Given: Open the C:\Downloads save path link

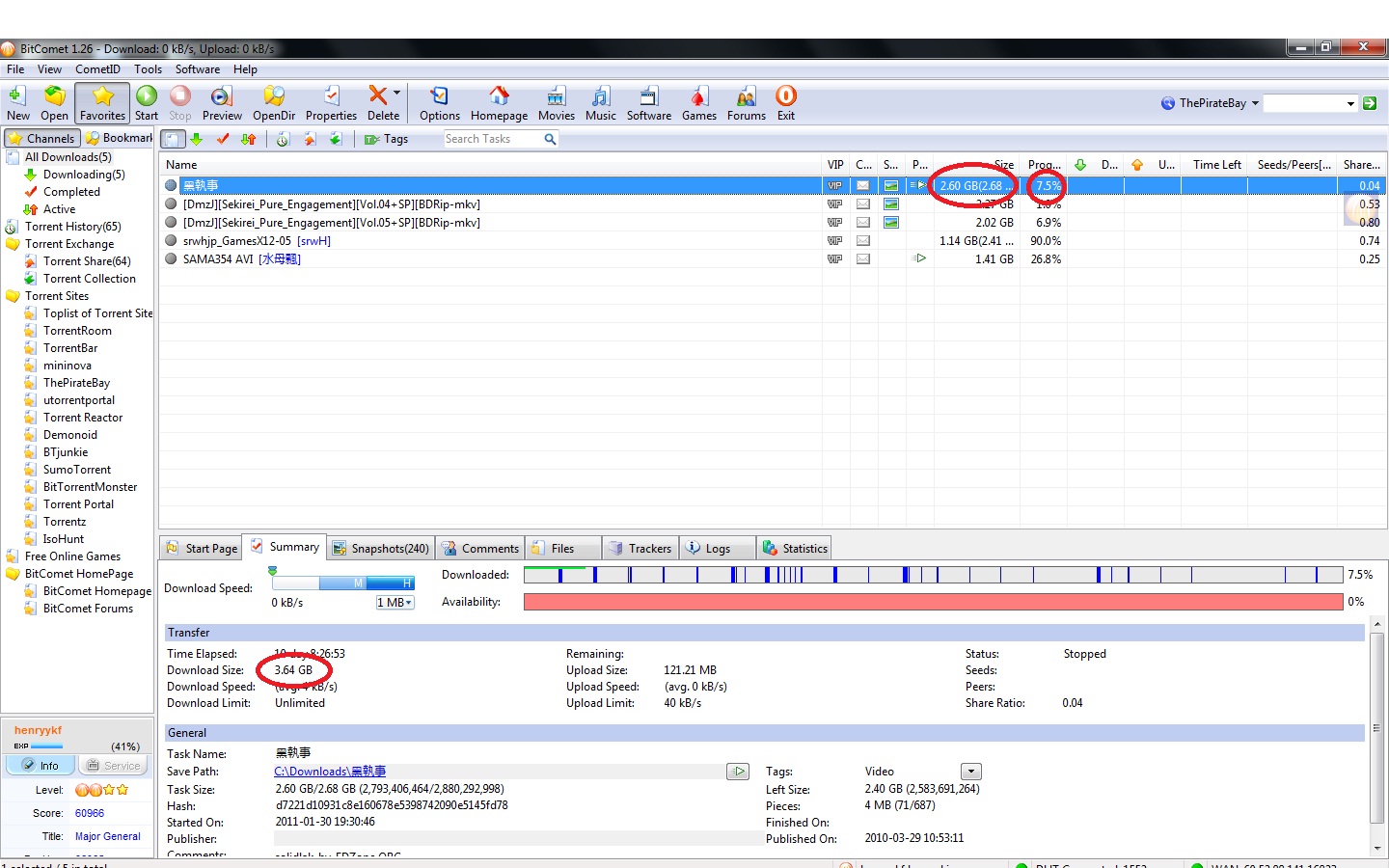Looking at the screenshot, I should click(330, 772).
